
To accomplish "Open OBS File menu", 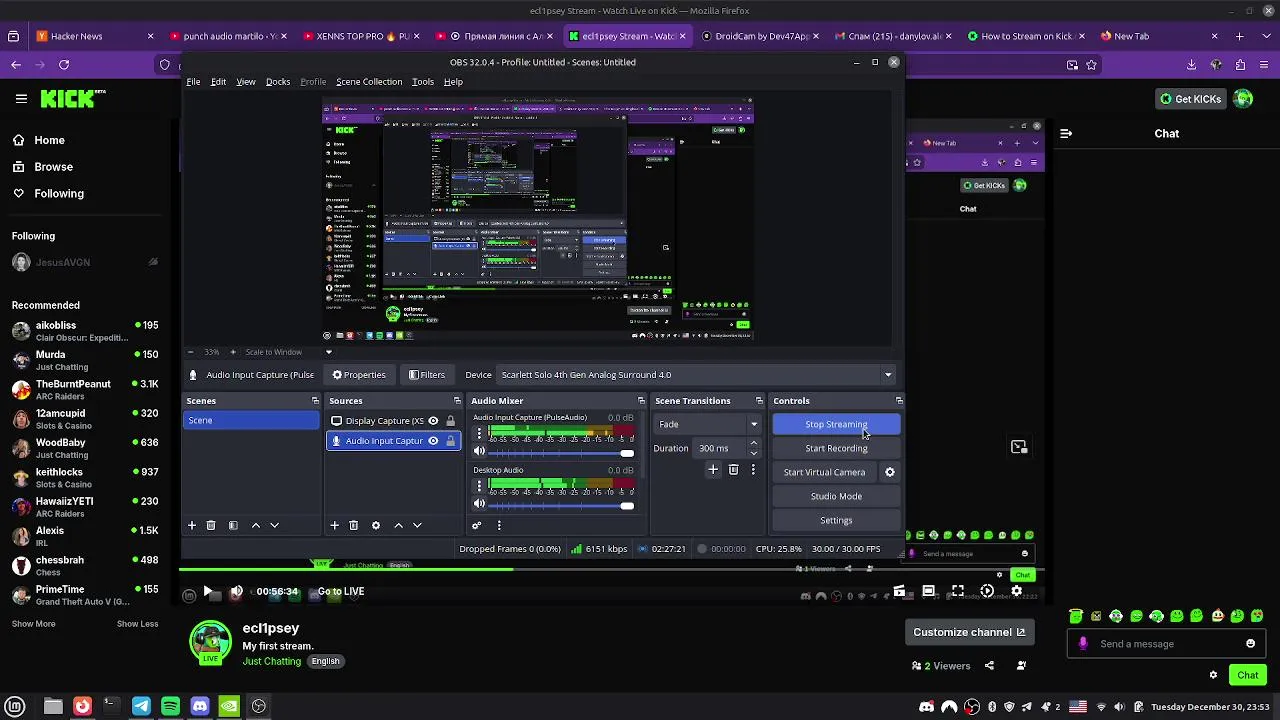I will point(193,82).
